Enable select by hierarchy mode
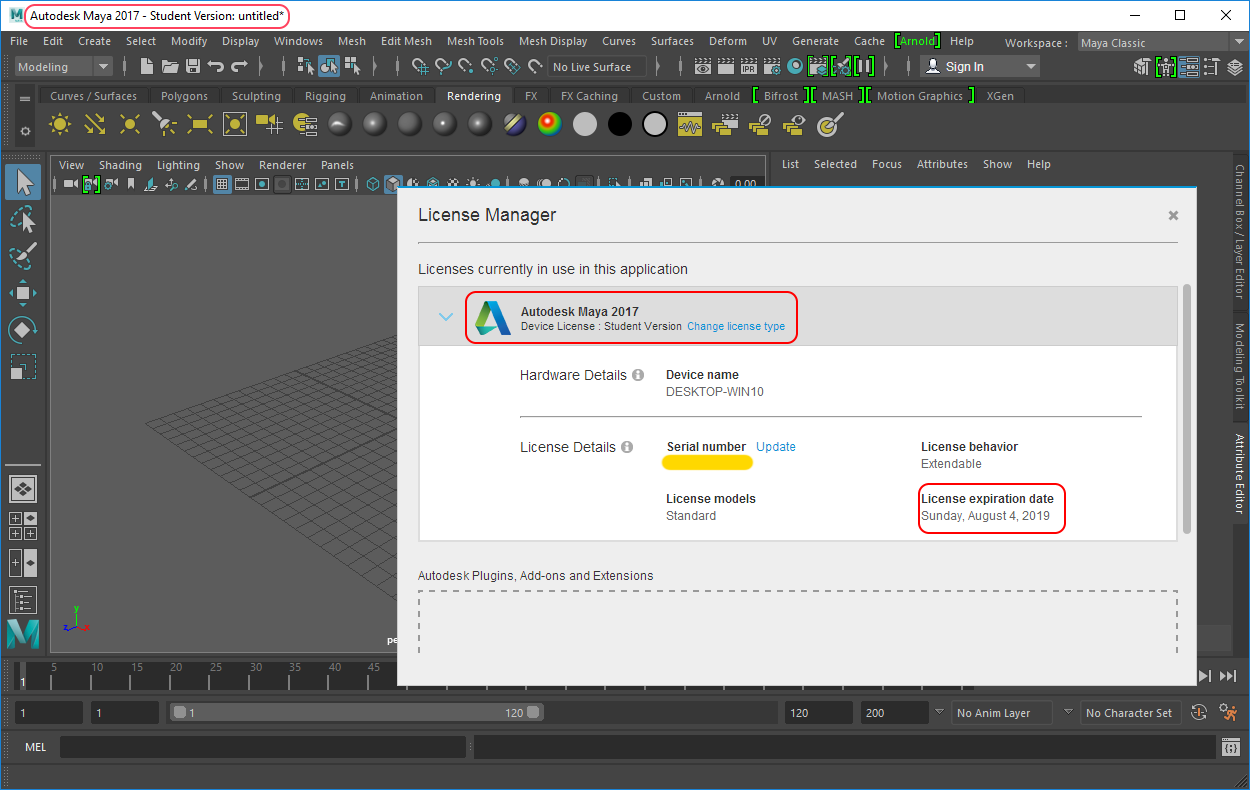1250x790 pixels. (x=306, y=67)
